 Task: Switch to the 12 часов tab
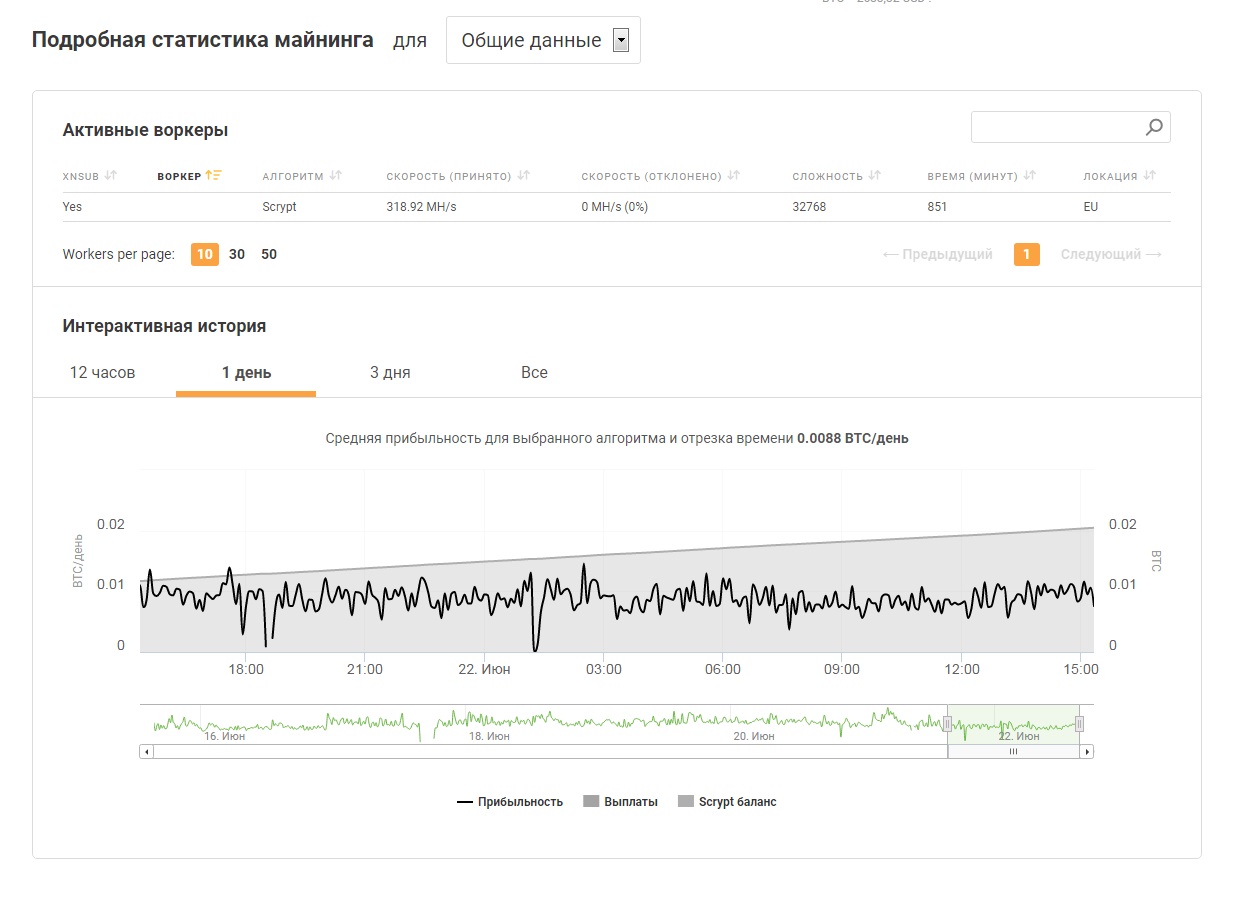coord(102,373)
